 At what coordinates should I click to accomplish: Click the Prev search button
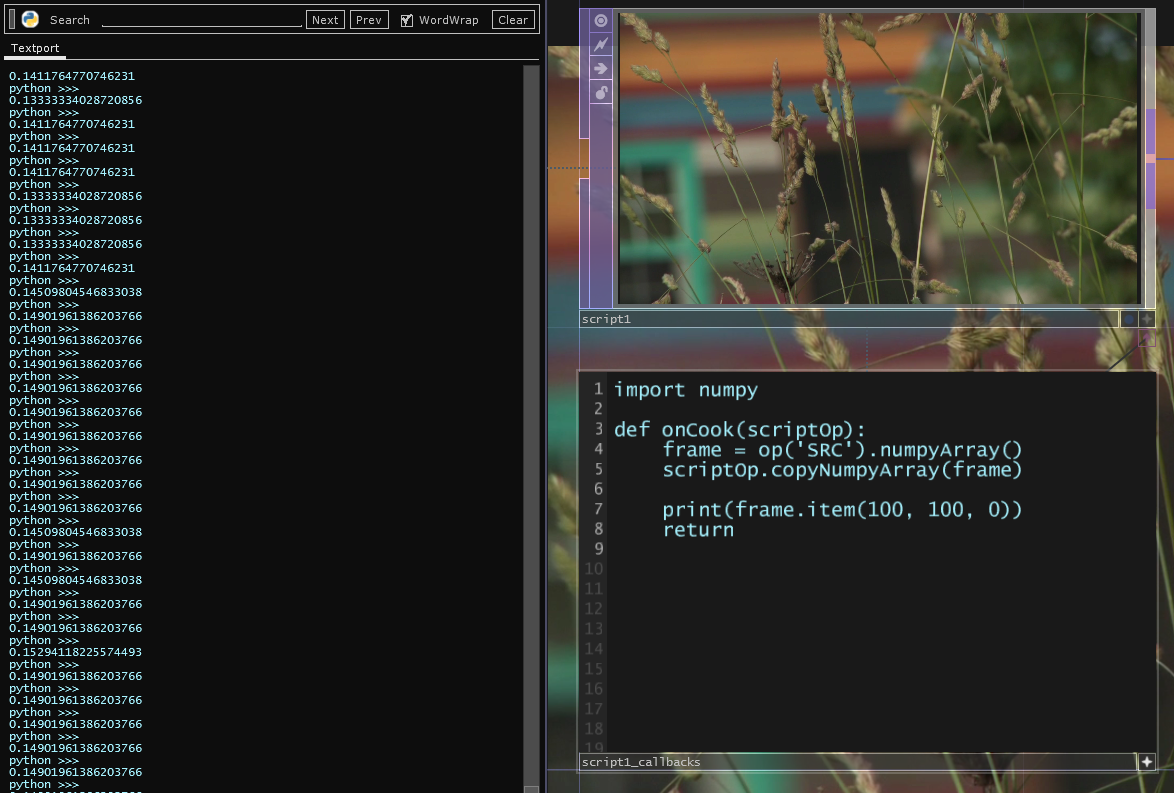369,20
